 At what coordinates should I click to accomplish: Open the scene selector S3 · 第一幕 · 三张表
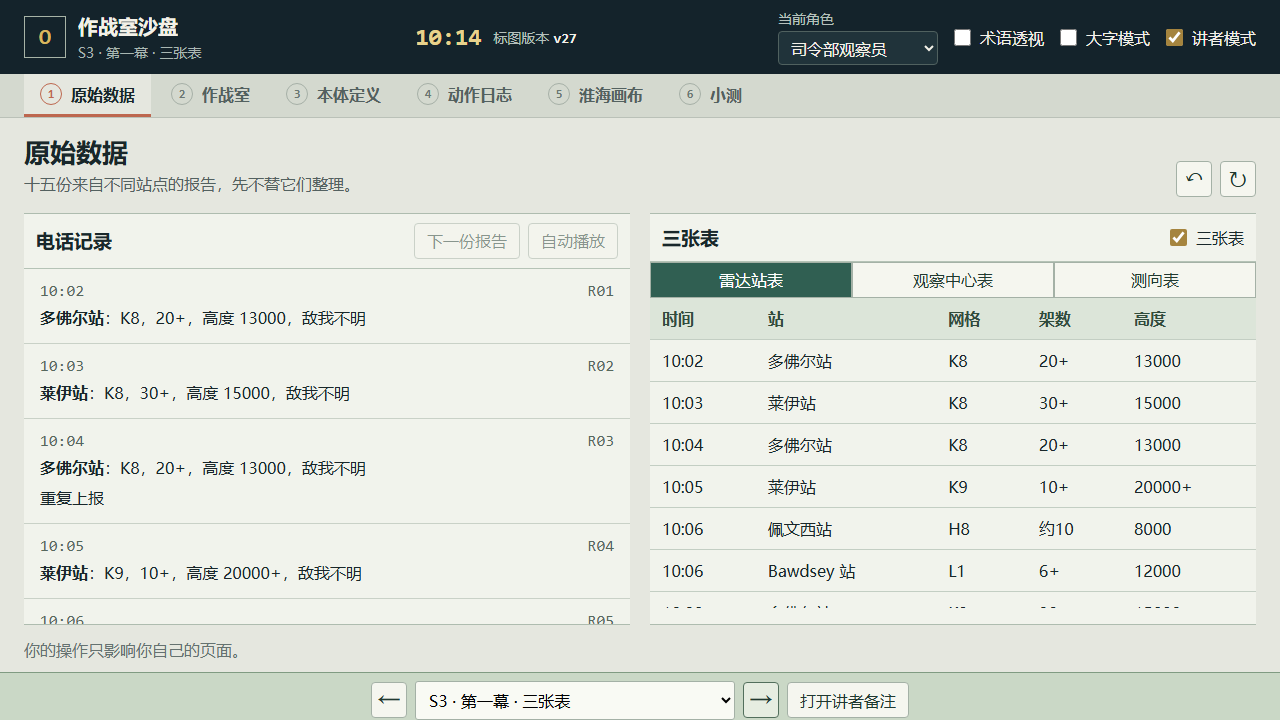[575, 701]
